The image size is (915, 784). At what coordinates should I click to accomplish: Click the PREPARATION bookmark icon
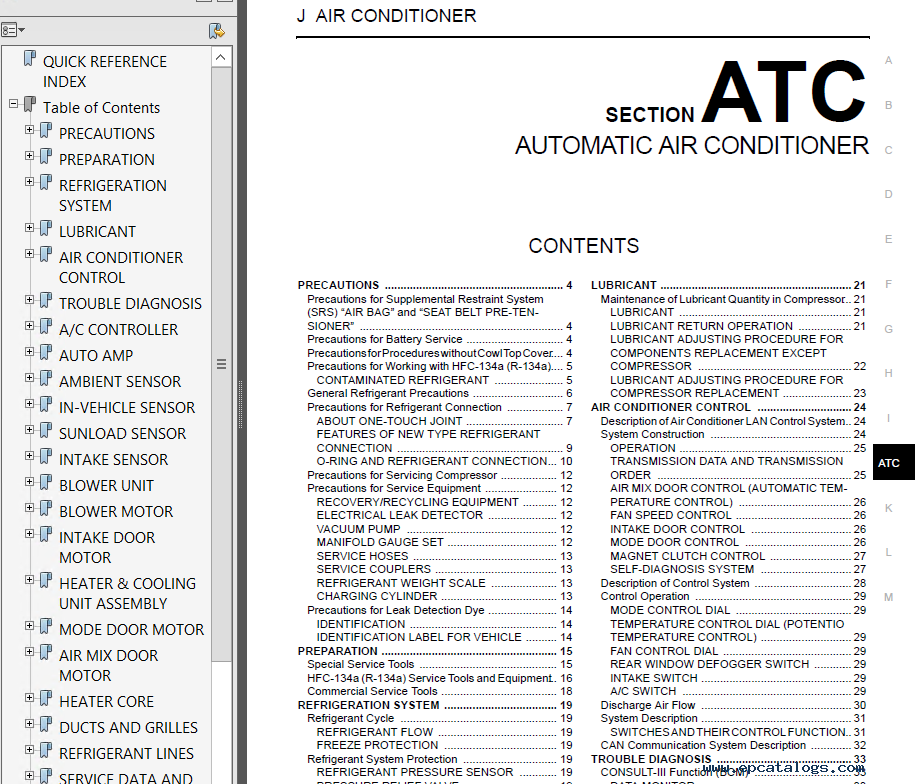tap(46, 156)
